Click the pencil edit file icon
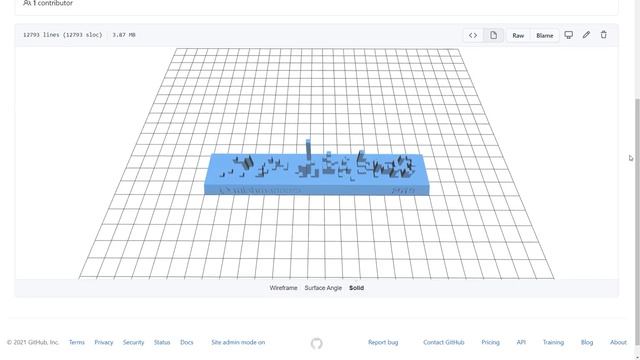640x360 pixels. coord(586,35)
